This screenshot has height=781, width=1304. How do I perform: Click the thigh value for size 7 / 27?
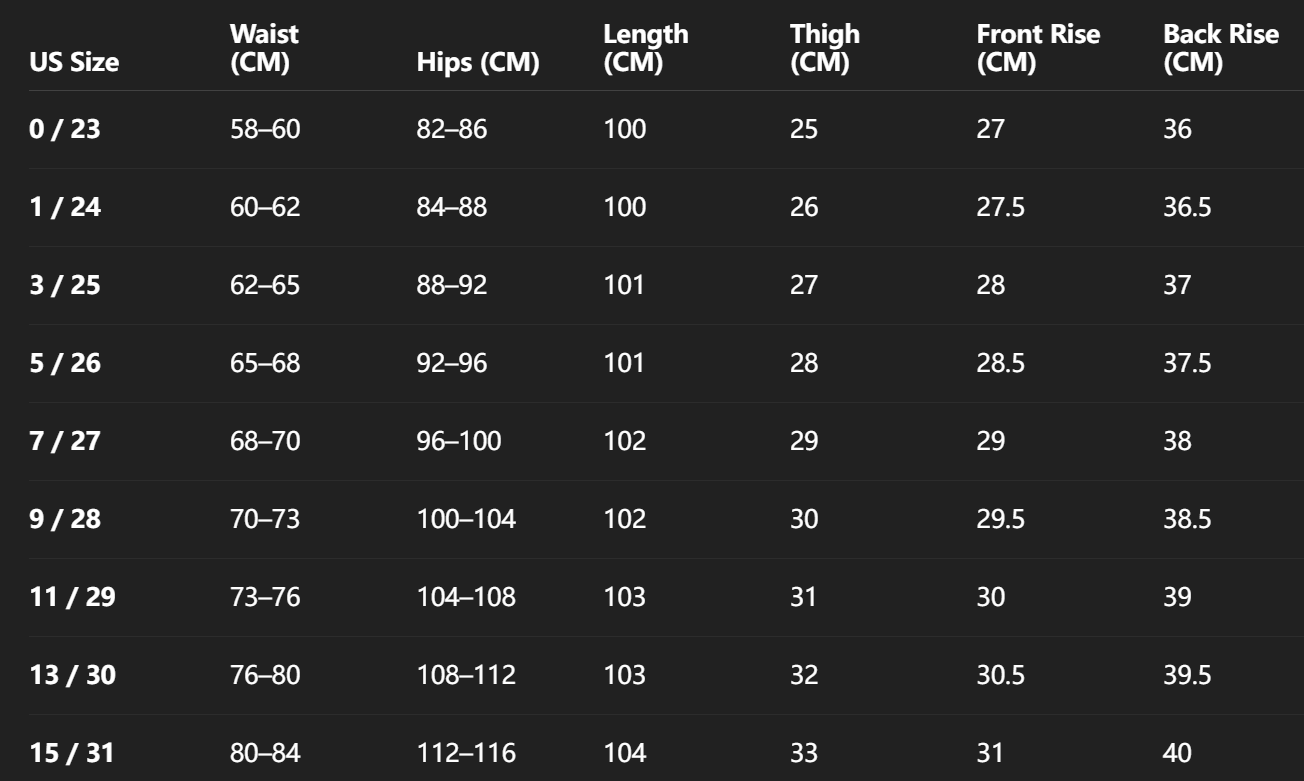804,441
